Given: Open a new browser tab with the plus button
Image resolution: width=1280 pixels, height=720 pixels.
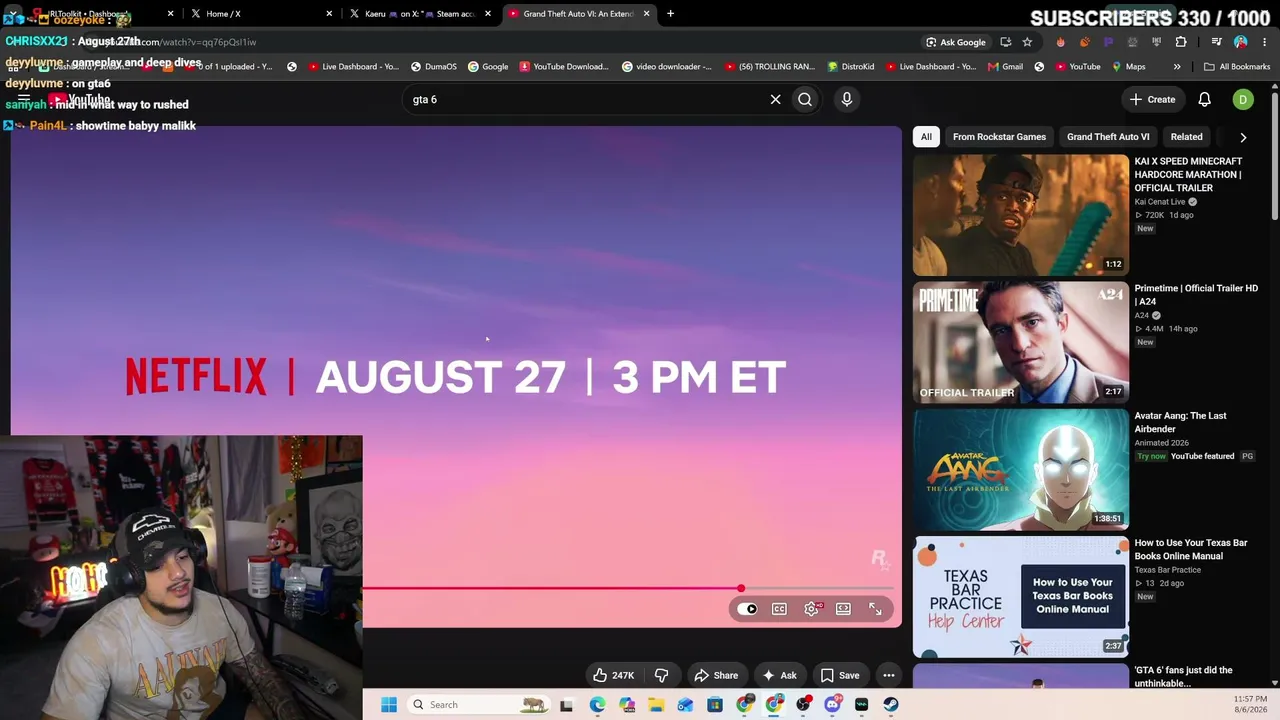Looking at the screenshot, I should (670, 14).
